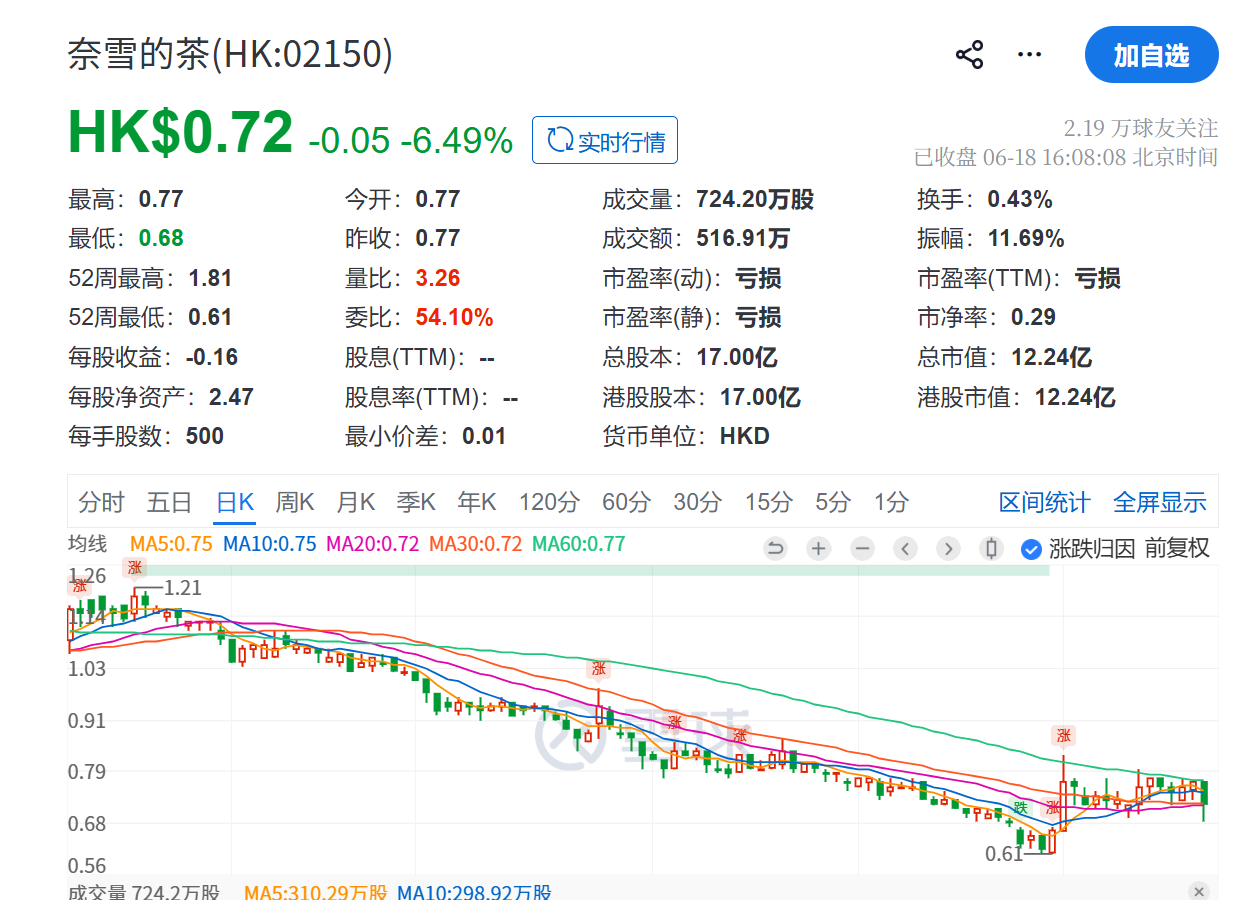This screenshot has height=900, width=1256.
Task: Click the candlestick style icon
Action: click(x=992, y=548)
